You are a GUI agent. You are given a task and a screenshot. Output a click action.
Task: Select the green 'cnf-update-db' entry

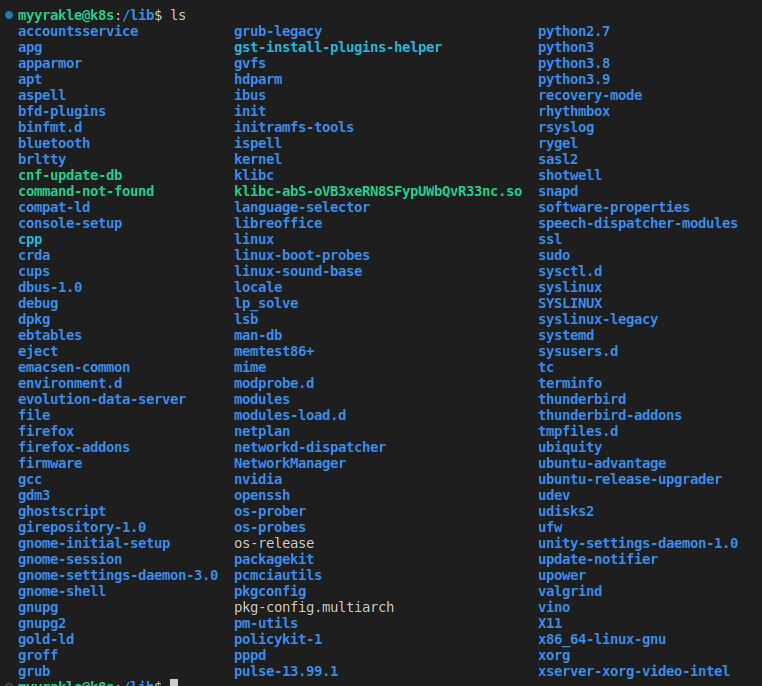click(x=70, y=175)
